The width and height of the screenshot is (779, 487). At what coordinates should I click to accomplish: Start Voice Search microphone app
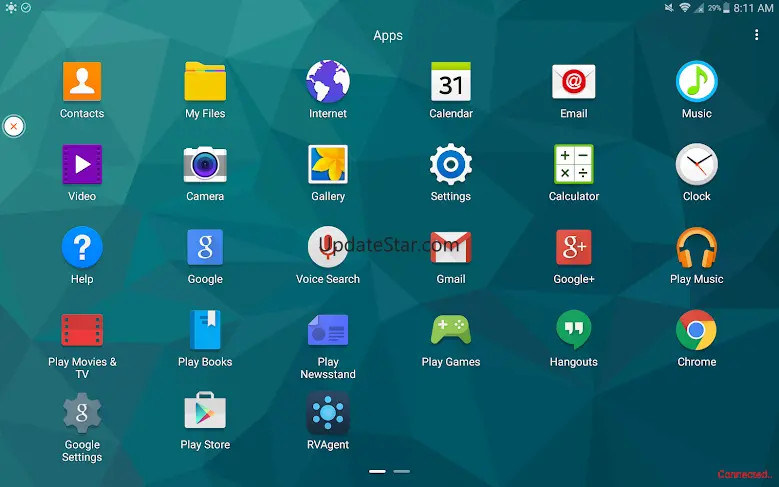328,247
